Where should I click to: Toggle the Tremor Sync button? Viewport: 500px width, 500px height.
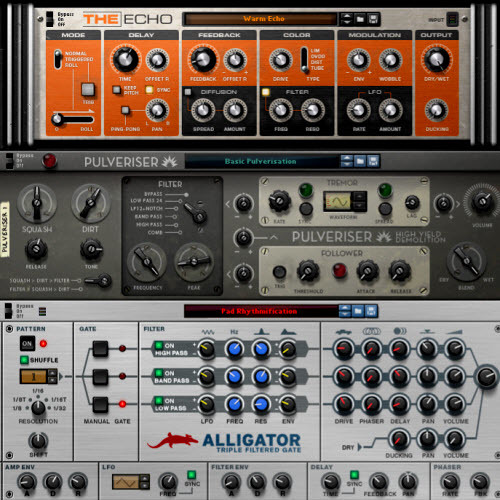pyautogui.click(x=306, y=209)
